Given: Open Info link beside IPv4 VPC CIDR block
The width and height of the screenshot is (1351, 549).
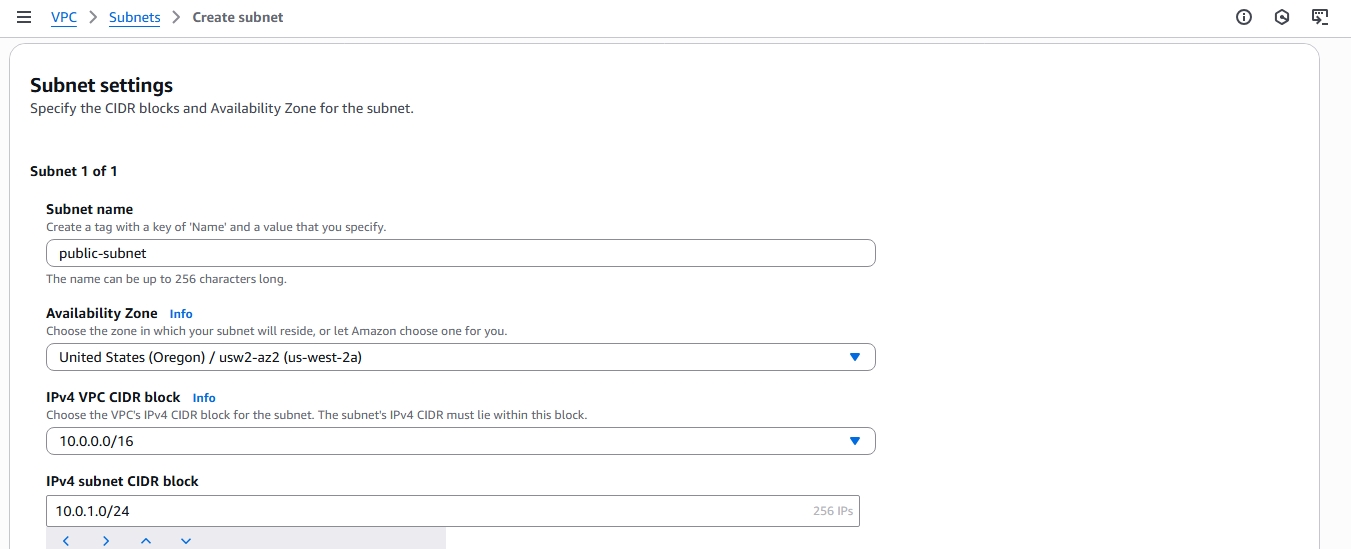Looking at the screenshot, I should (204, 398).
